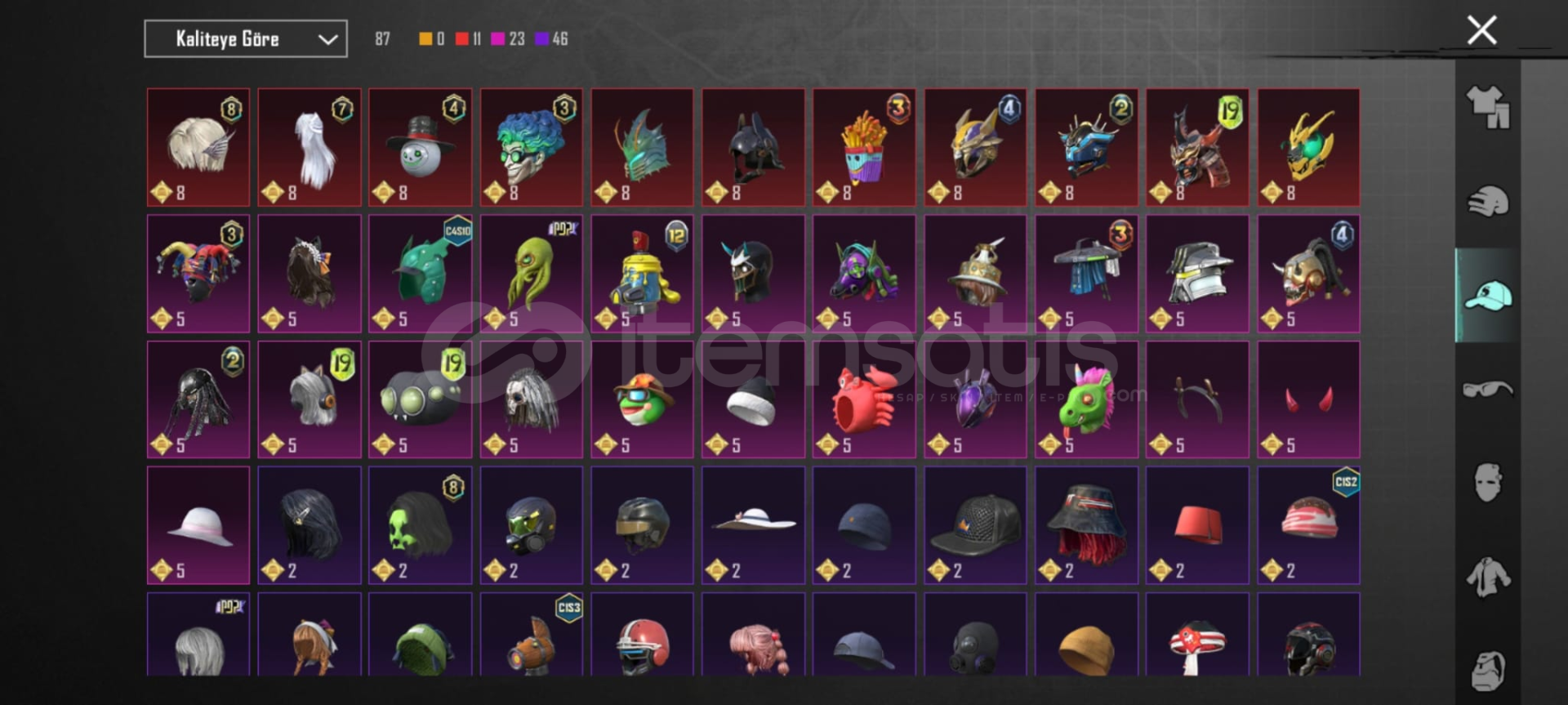Close the inventory with the X
This screenshot has height=705, width=1568.
click(1481, 30)
